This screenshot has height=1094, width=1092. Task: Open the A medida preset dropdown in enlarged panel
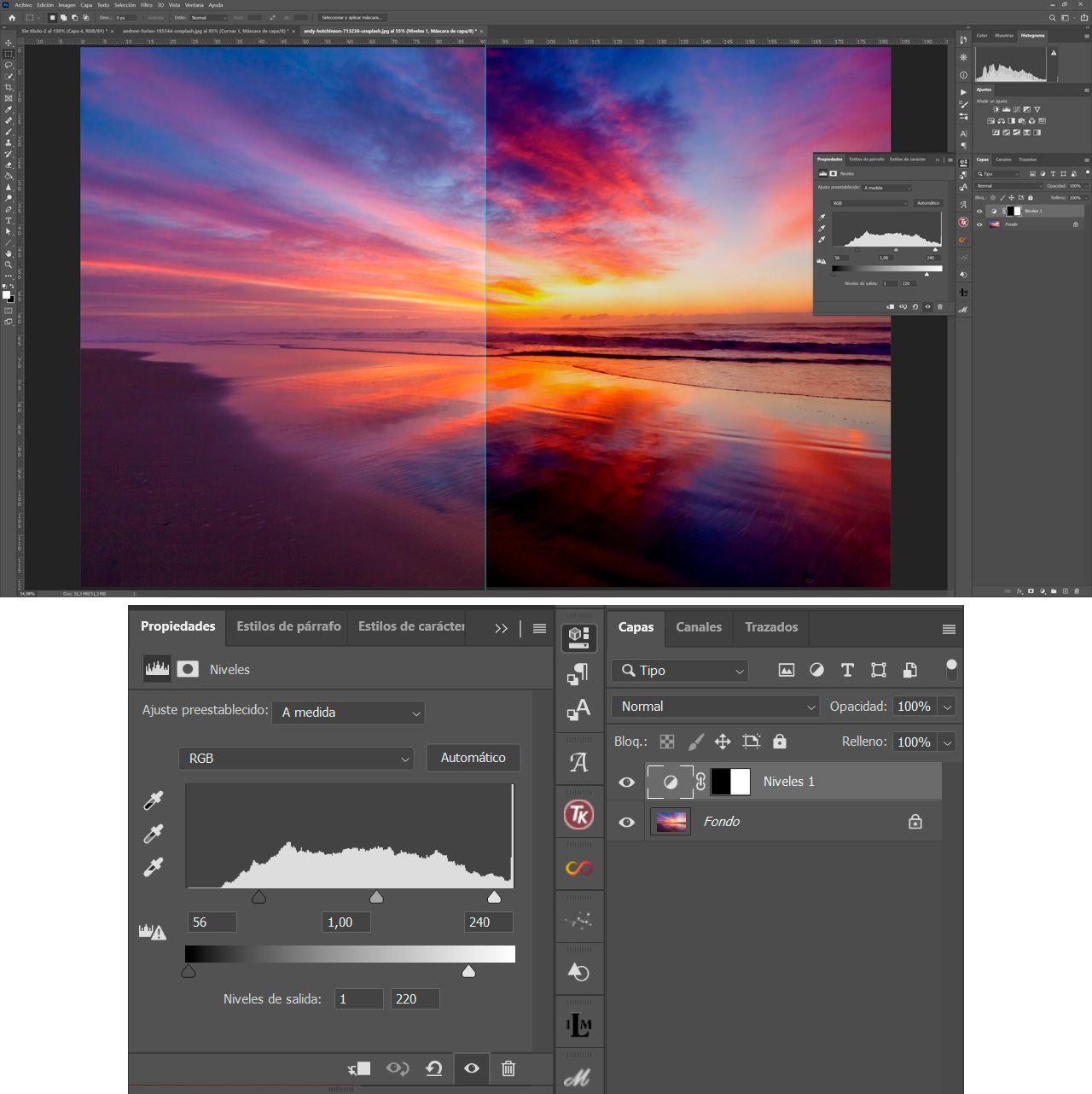pyautogui.click(x=348, y=713)
